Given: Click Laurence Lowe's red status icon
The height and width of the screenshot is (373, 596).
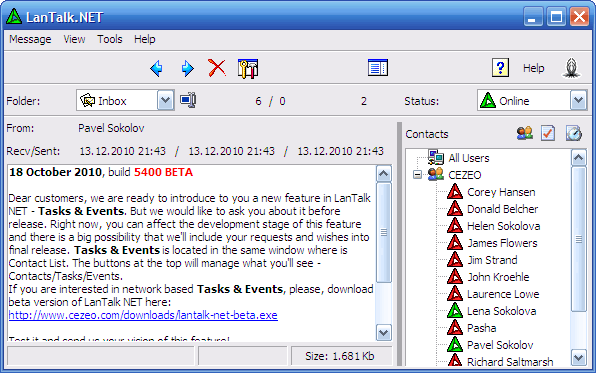Looking at the screenshot, I should 455,294.
